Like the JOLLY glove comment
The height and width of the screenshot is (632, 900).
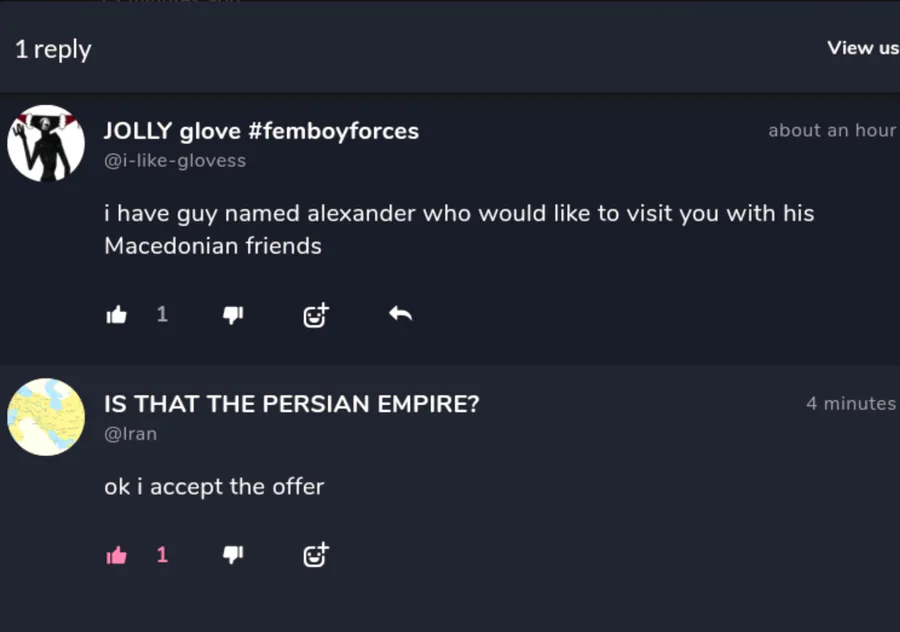coord(117,316)
